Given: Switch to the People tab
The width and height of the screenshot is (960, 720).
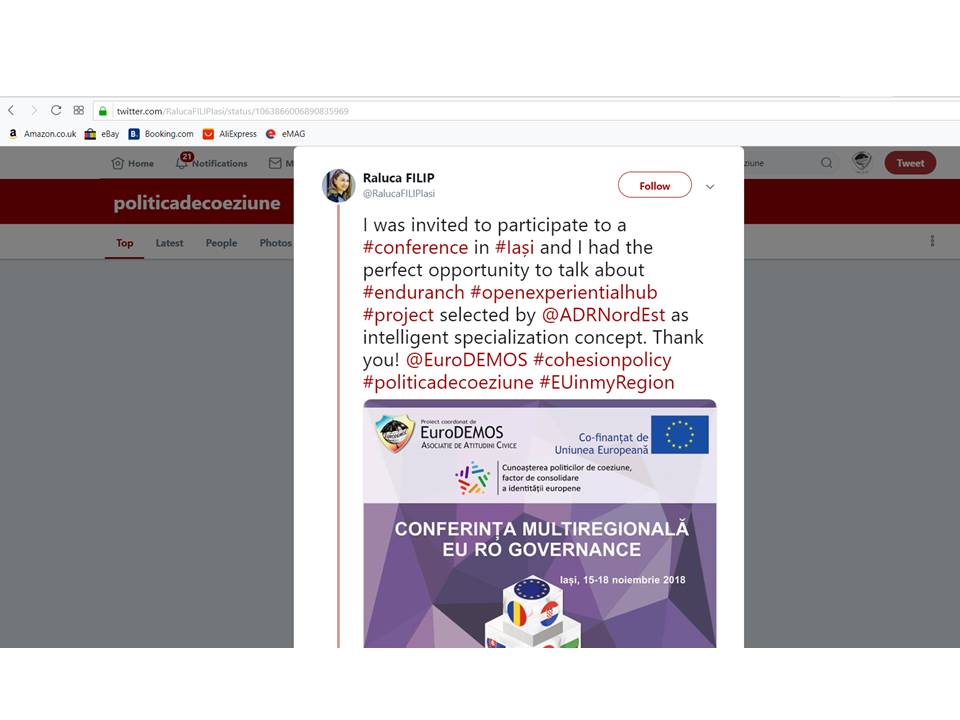Looking at the screenshot, I should [x=221, y=243].
